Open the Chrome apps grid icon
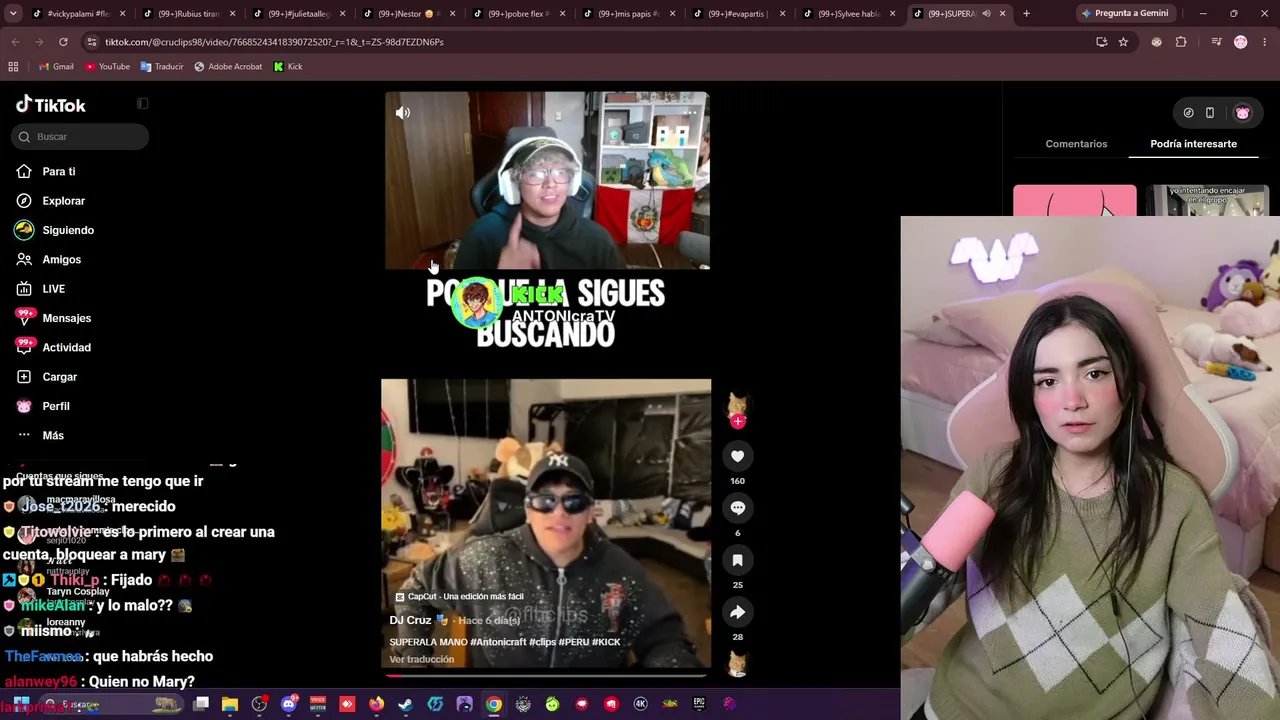This screenshot has width=1280, height=720. point(13,67)
